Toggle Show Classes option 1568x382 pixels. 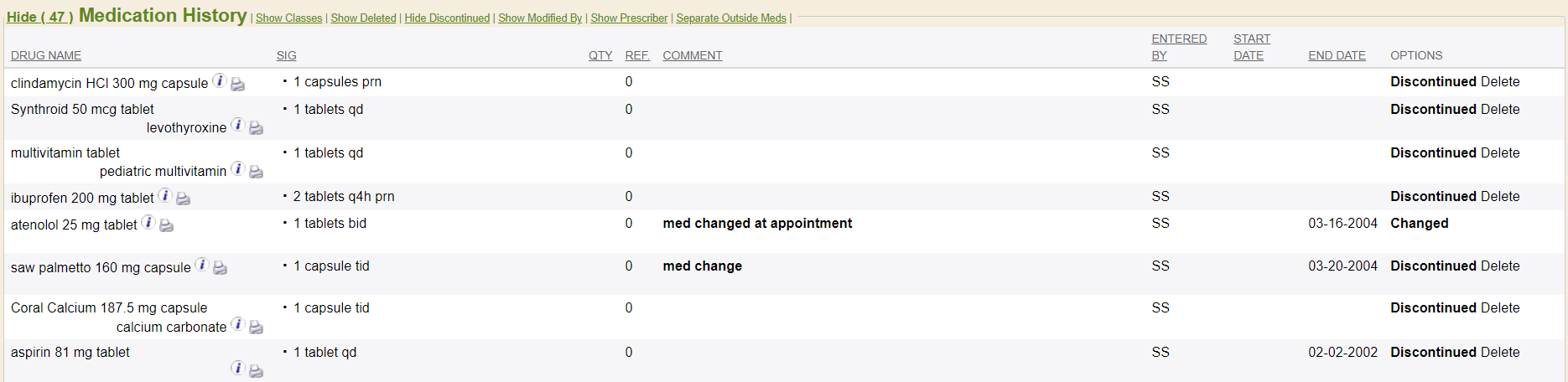[288, 18]
